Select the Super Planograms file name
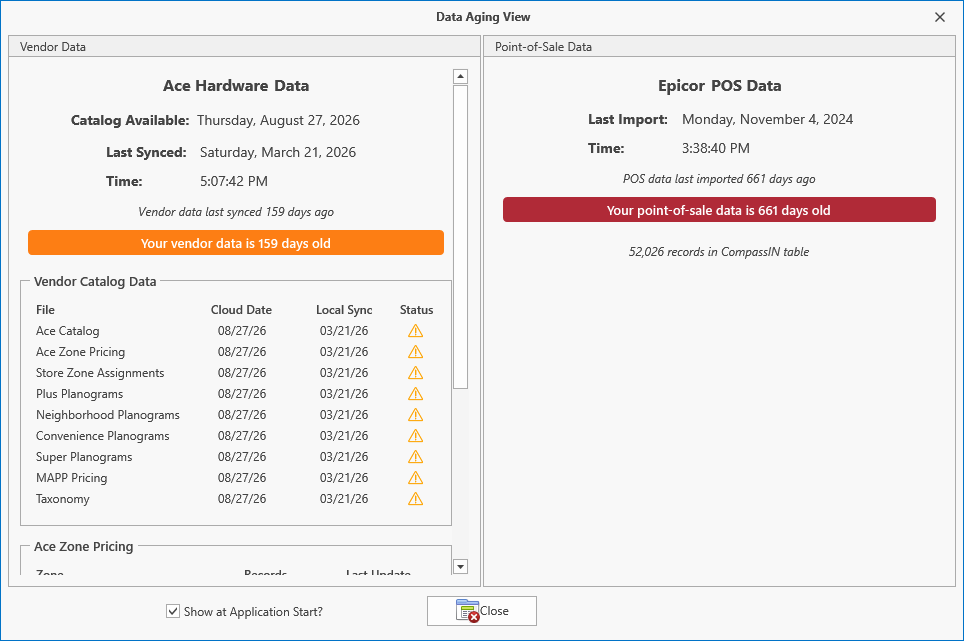 [84, 457]
